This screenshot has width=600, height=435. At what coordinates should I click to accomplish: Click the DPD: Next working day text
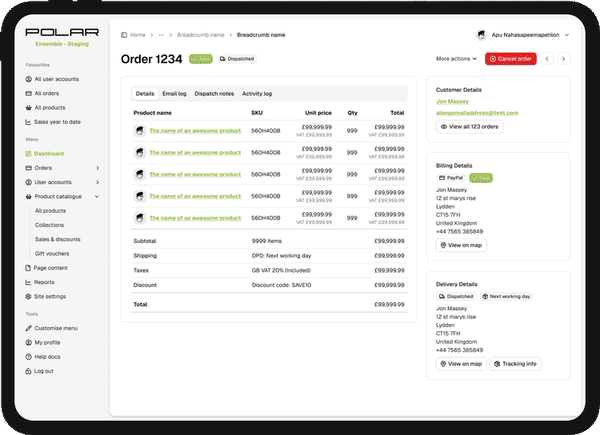tap(281, 256)
